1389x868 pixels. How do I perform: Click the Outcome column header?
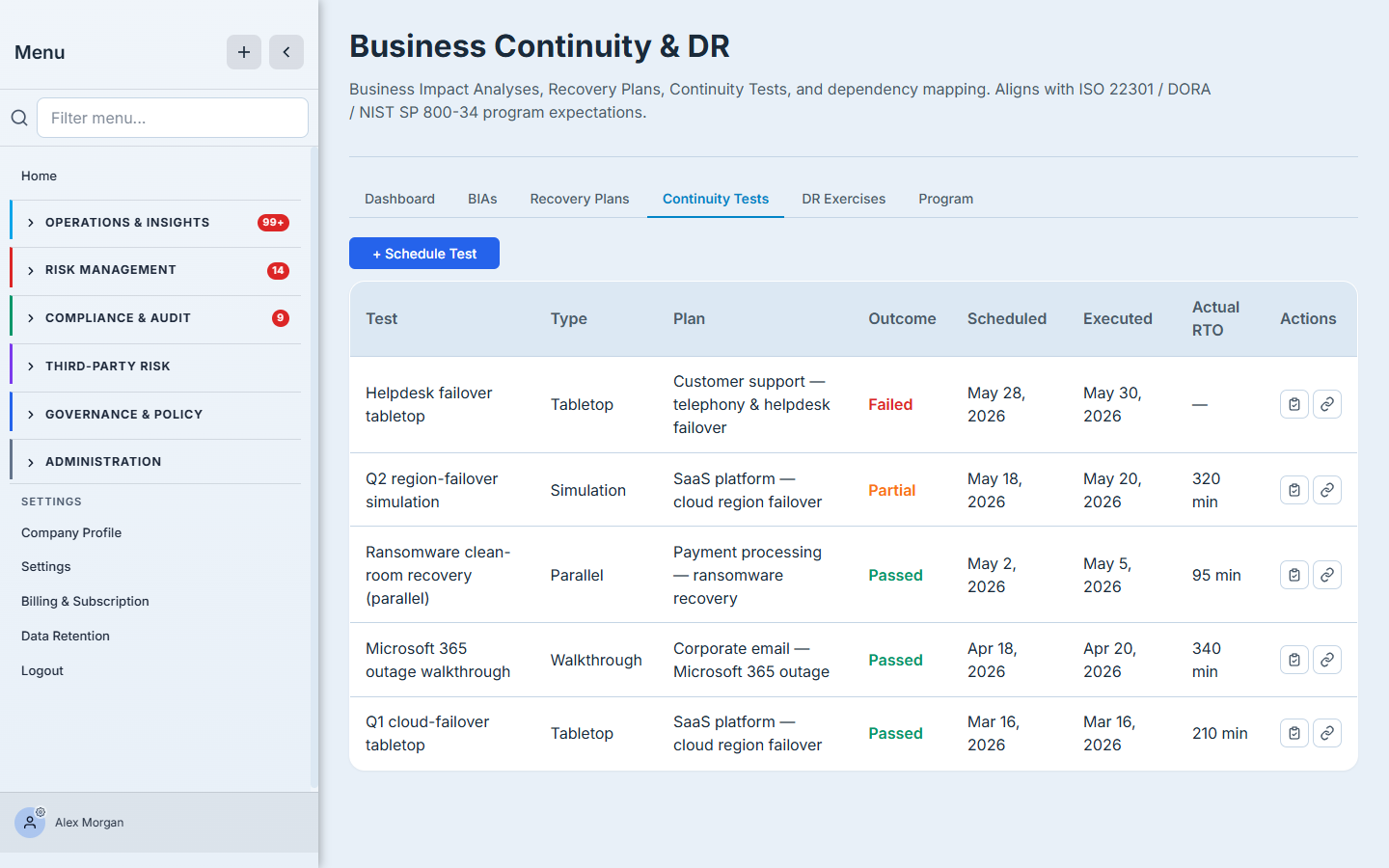(x=902, y=319)
